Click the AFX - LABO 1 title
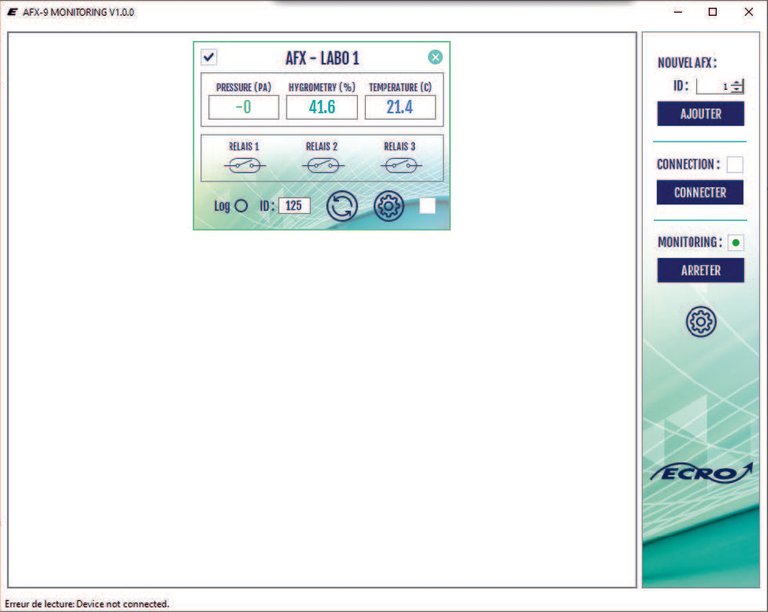Viewport: 768px width, 612px height. click(x=322, y=58)
